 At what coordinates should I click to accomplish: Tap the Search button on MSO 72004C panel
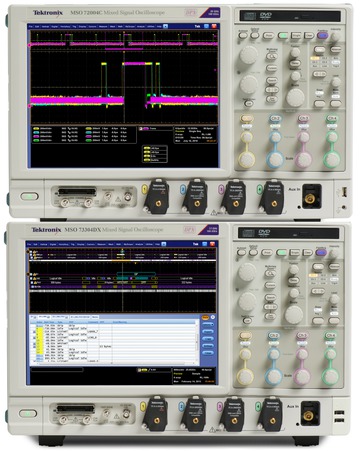[x=272, y=80]
